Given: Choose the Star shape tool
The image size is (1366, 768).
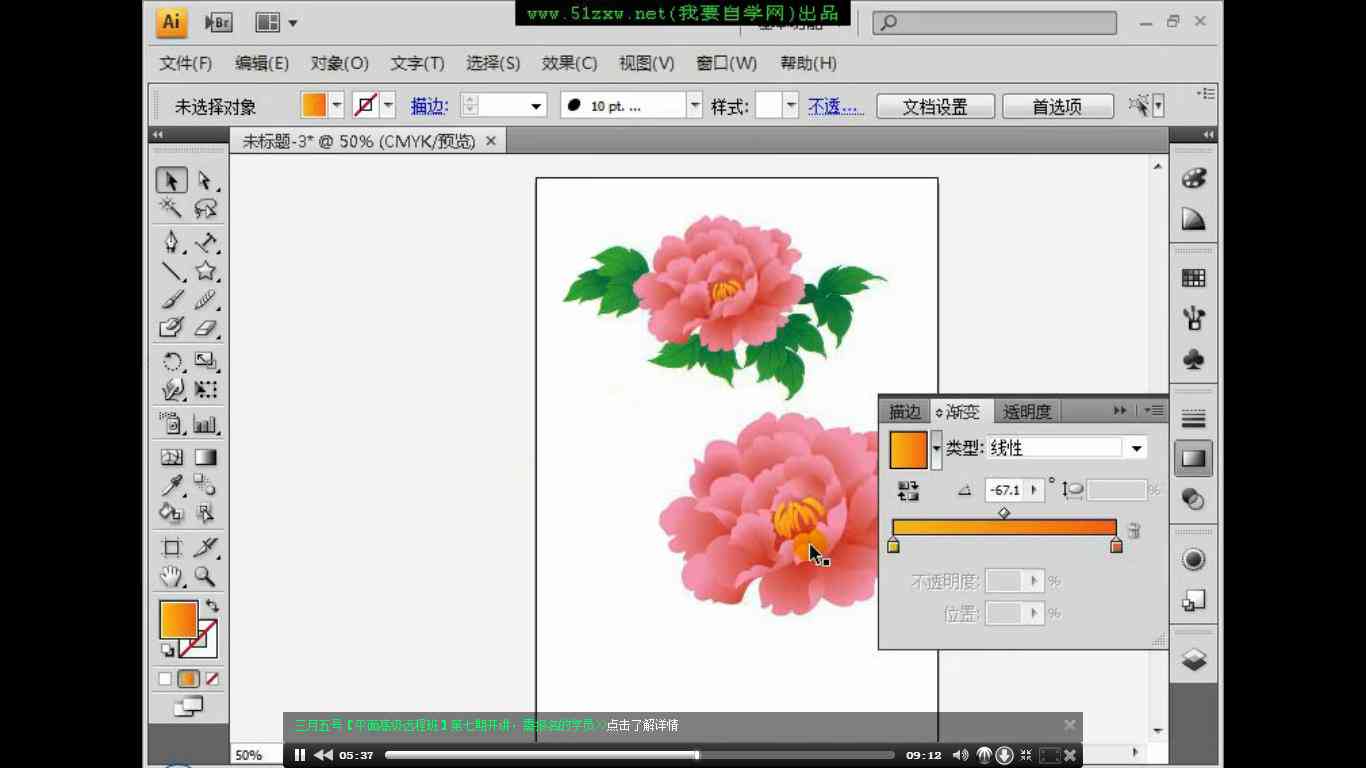Looking at the screenshot, I should click(x=205, y=271).
